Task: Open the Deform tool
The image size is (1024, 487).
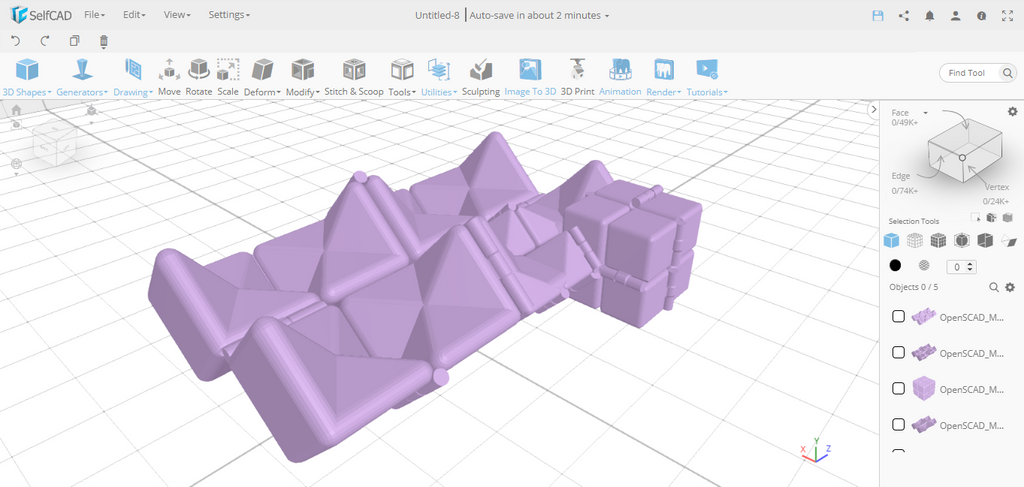Action: [263, 77]
